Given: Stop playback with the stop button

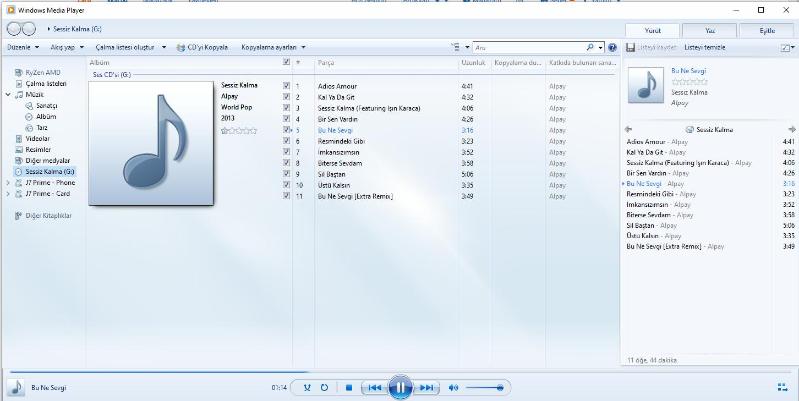Looking at the screenshot, I should click(348, 387).
